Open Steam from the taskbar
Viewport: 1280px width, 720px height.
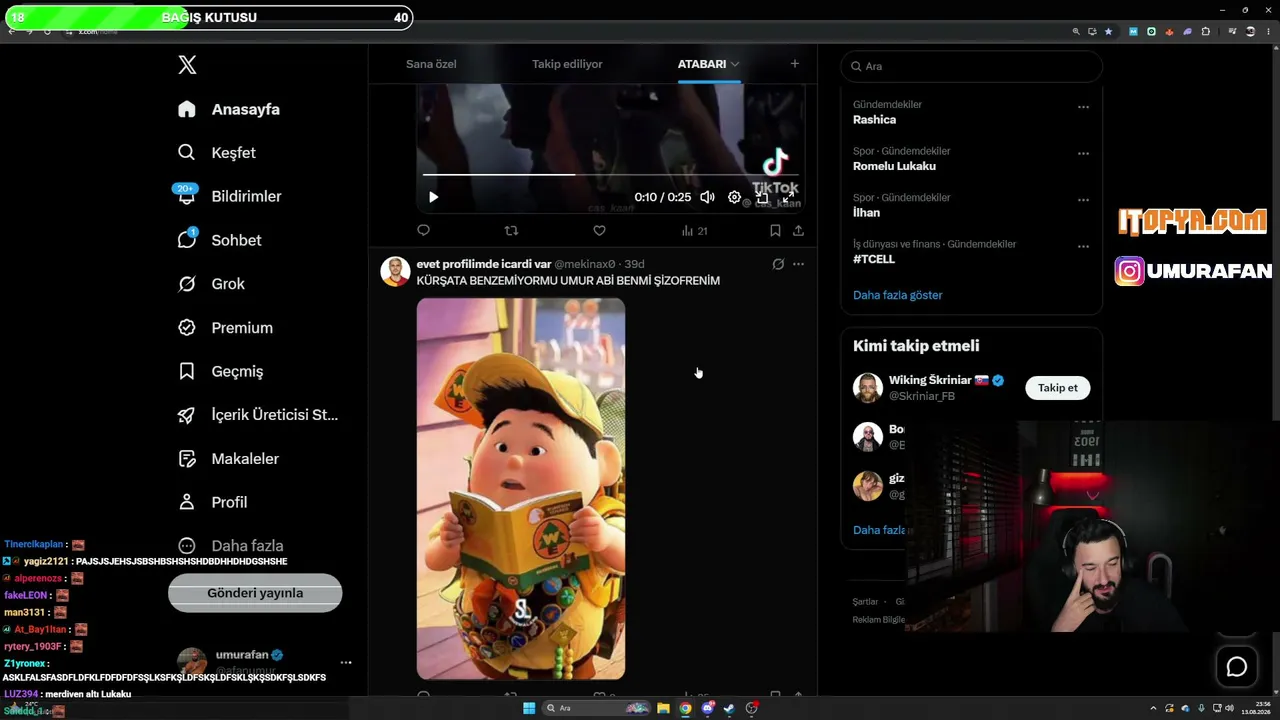coord(729,709)
